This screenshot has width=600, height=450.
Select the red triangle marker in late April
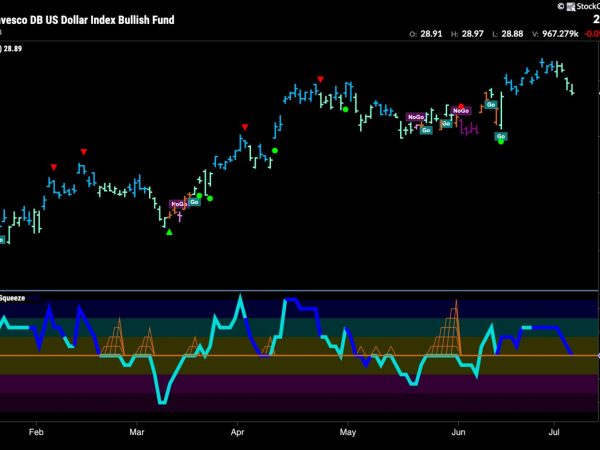[320, 80]
